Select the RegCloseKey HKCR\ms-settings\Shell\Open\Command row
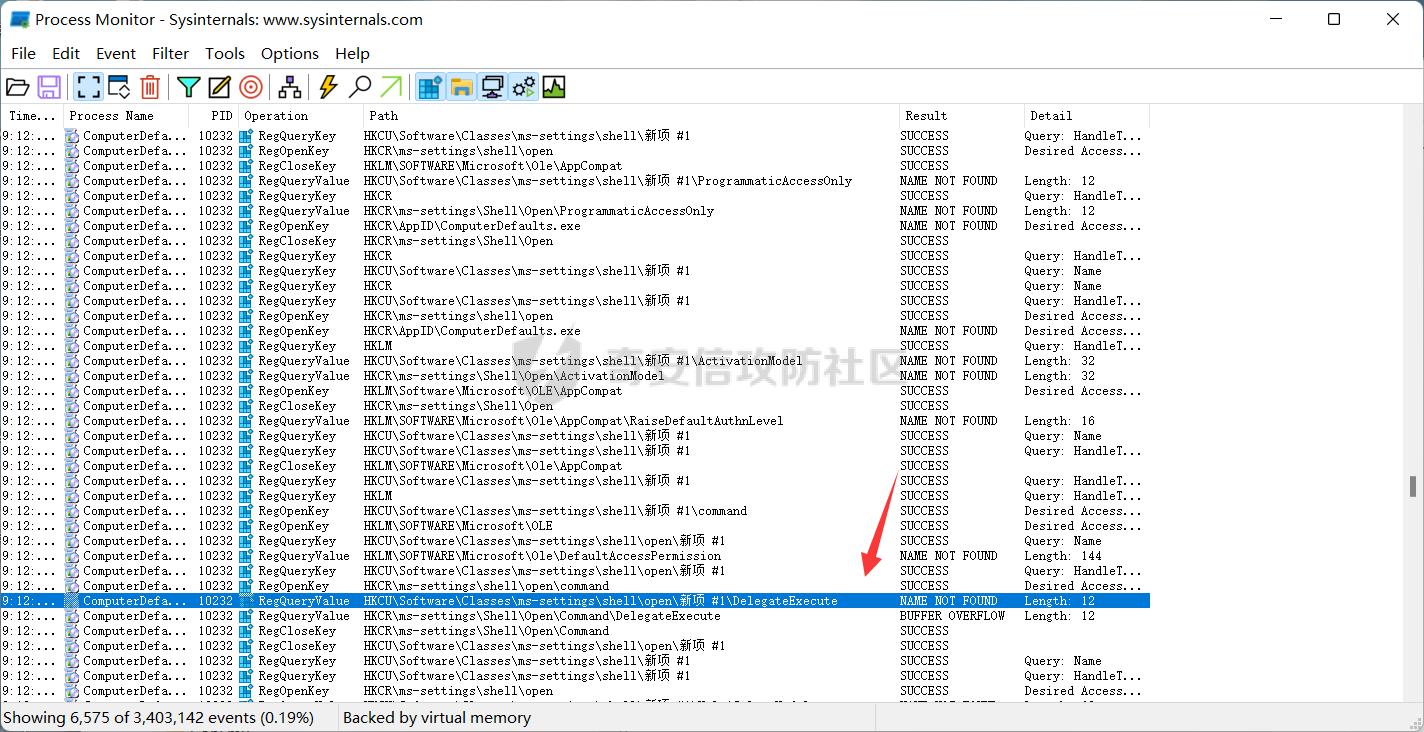 pyautogui.click(x=575, y=631)
